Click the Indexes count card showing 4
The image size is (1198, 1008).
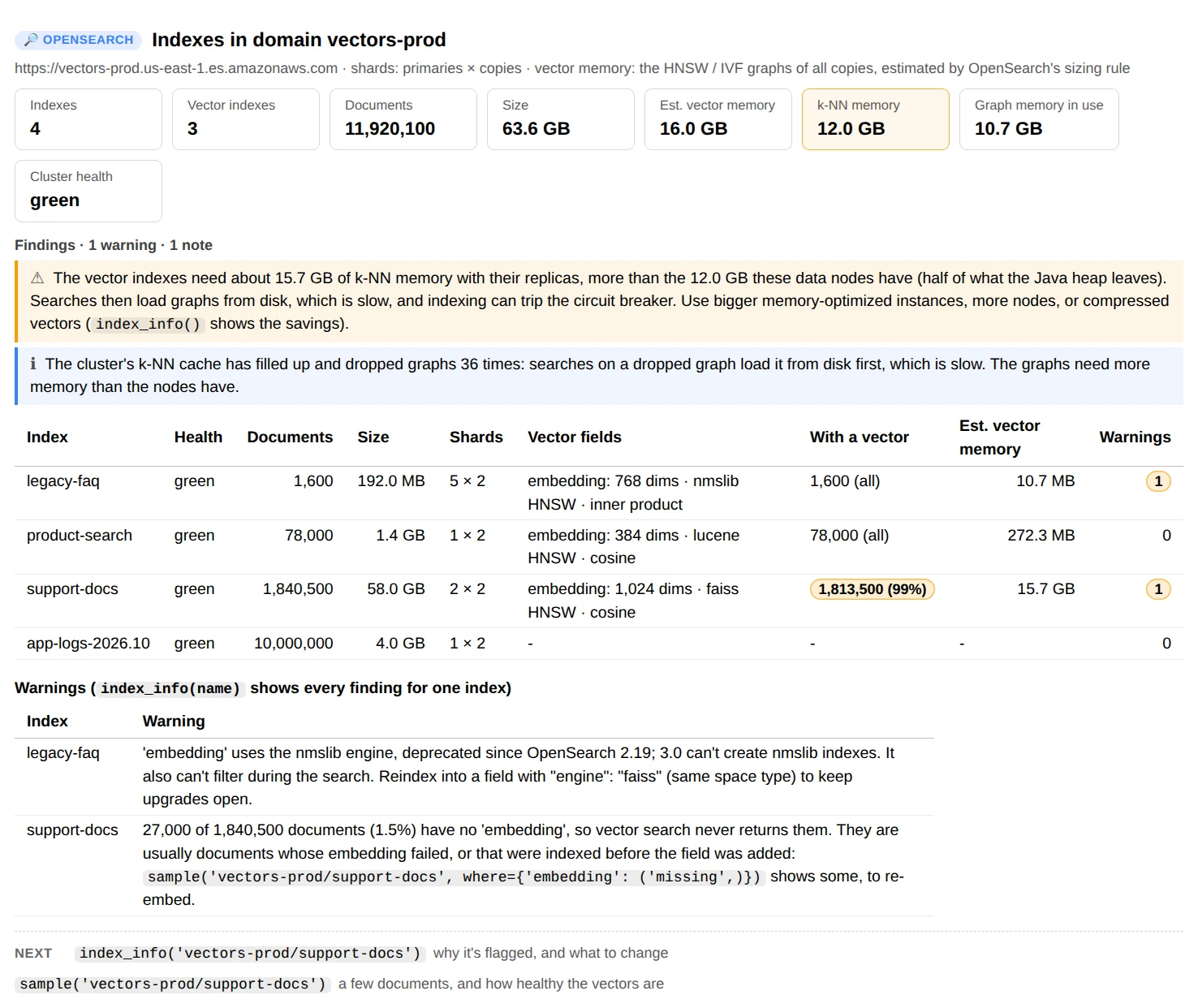coord(88,119)
